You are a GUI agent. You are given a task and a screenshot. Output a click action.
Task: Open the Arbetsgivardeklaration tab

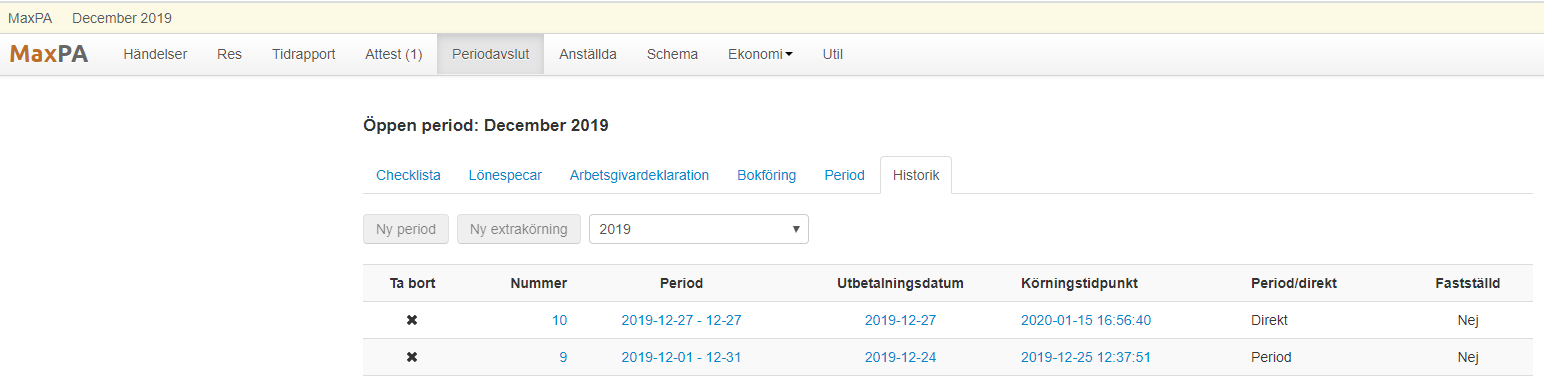pyautogui.click(x=639, y=175)
